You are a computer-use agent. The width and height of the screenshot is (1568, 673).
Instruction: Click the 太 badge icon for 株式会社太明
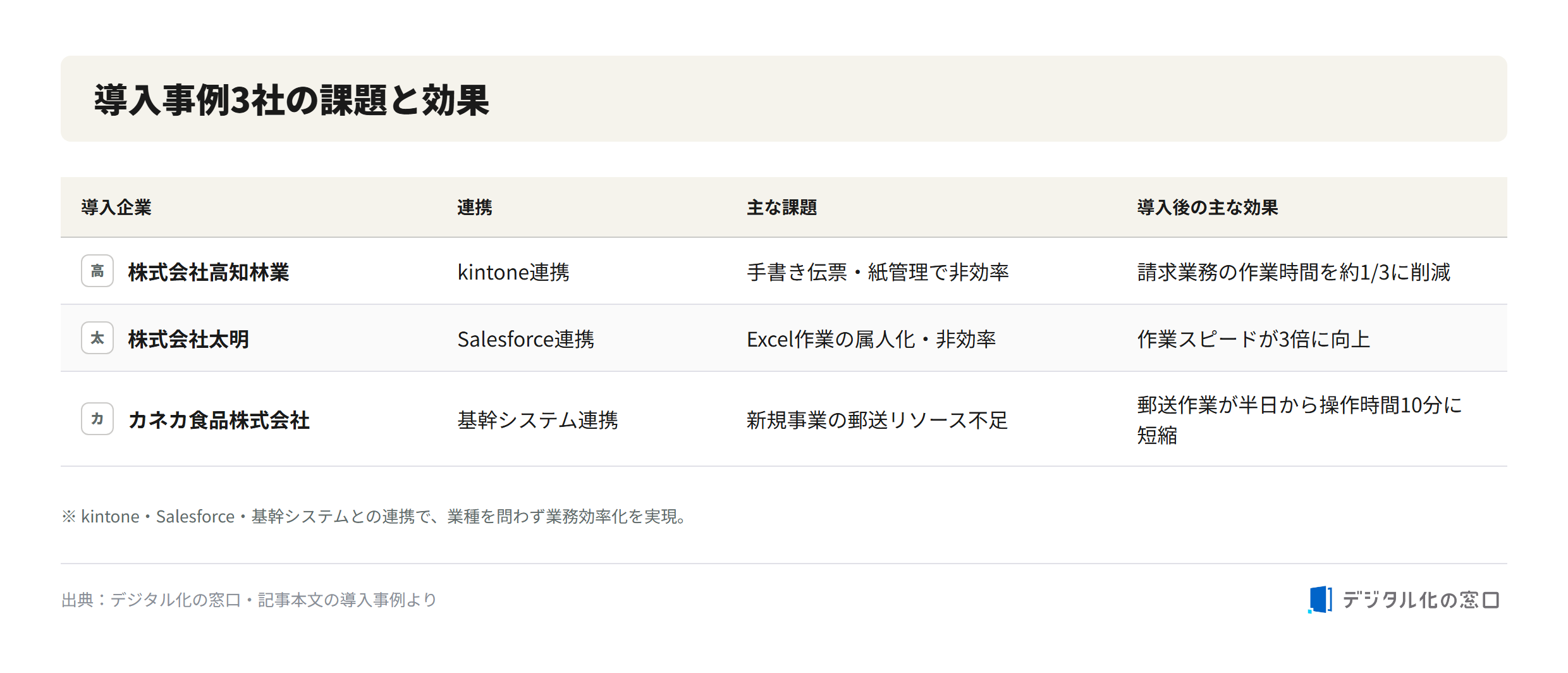[x=97, y=338]
